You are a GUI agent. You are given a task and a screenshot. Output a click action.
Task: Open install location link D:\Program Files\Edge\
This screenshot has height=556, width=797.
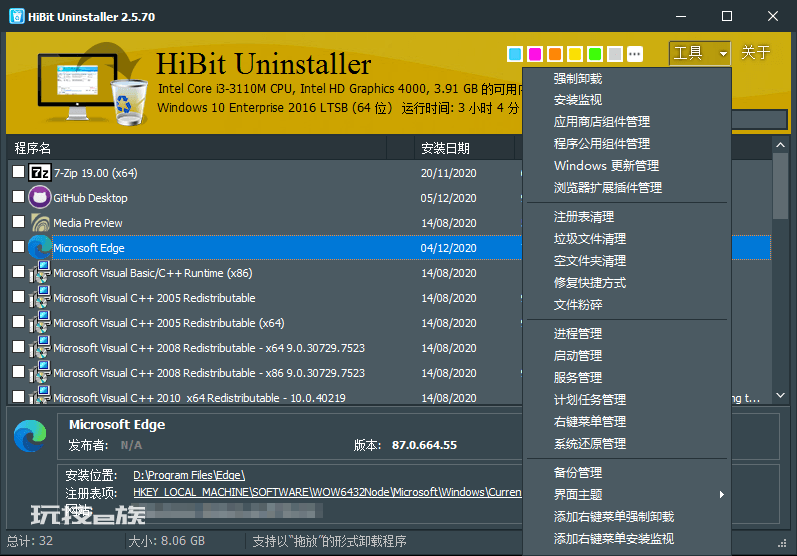[x=189, y=475]
